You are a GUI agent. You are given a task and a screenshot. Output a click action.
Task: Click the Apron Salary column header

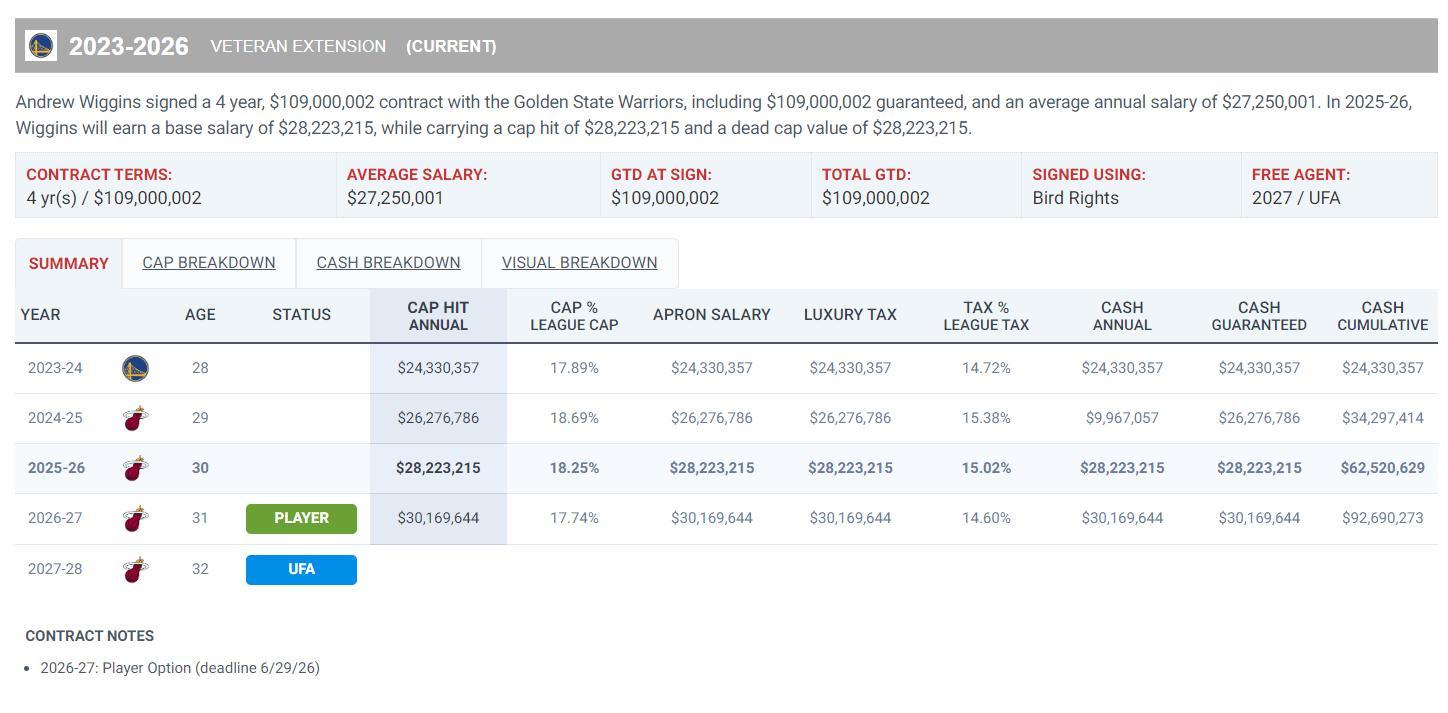click(x=711, y=315)
